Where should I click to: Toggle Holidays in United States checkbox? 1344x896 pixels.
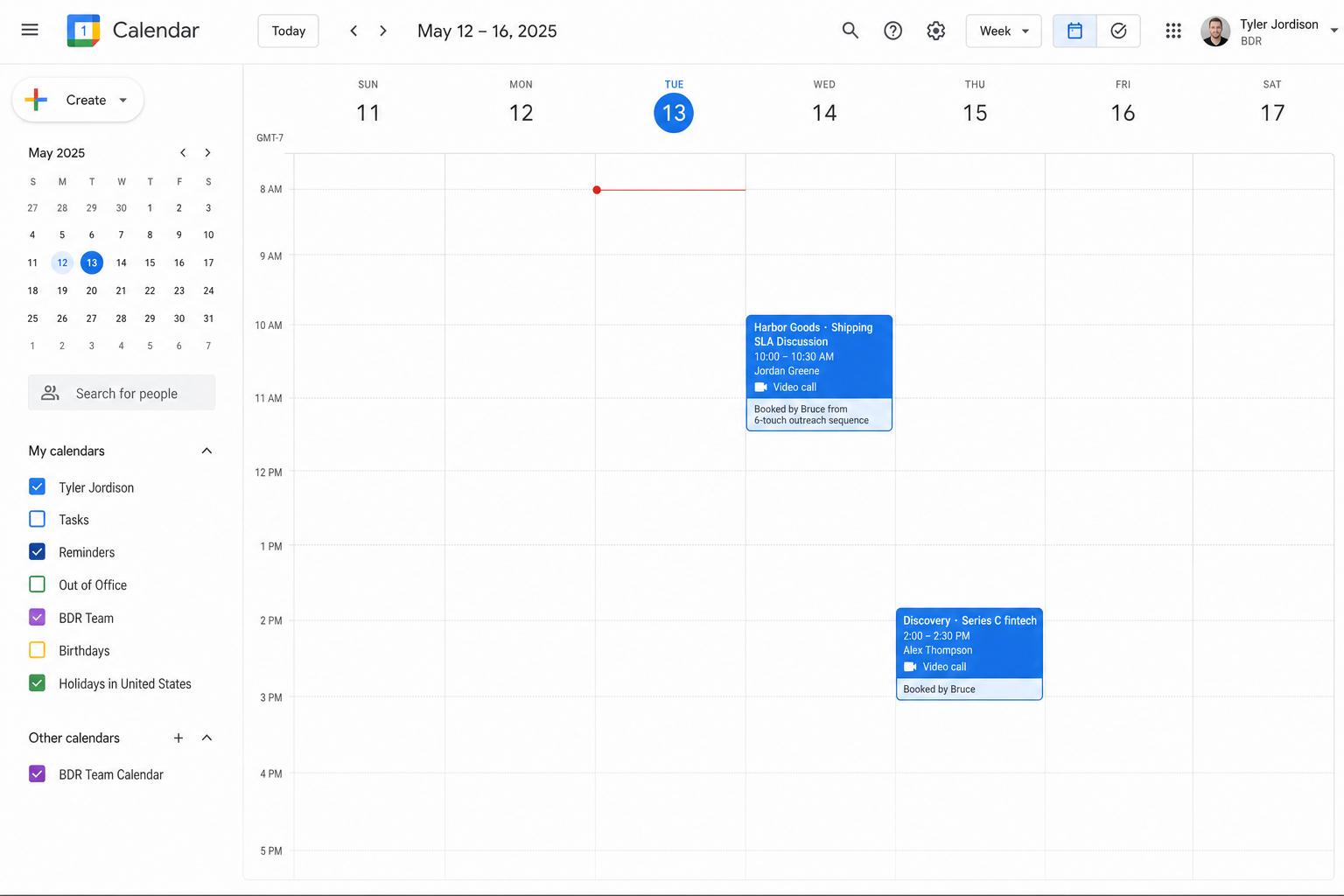[37, 682]
